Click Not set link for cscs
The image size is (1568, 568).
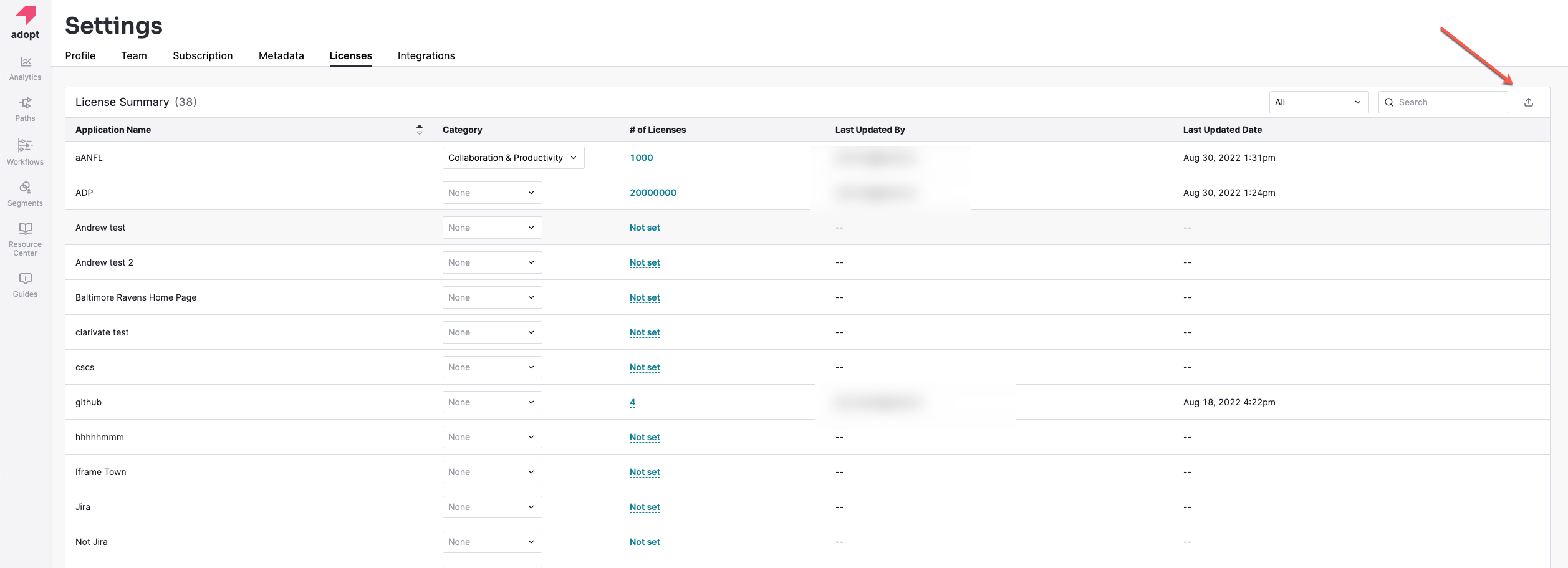pyautogui.click(x=645, y=367)
